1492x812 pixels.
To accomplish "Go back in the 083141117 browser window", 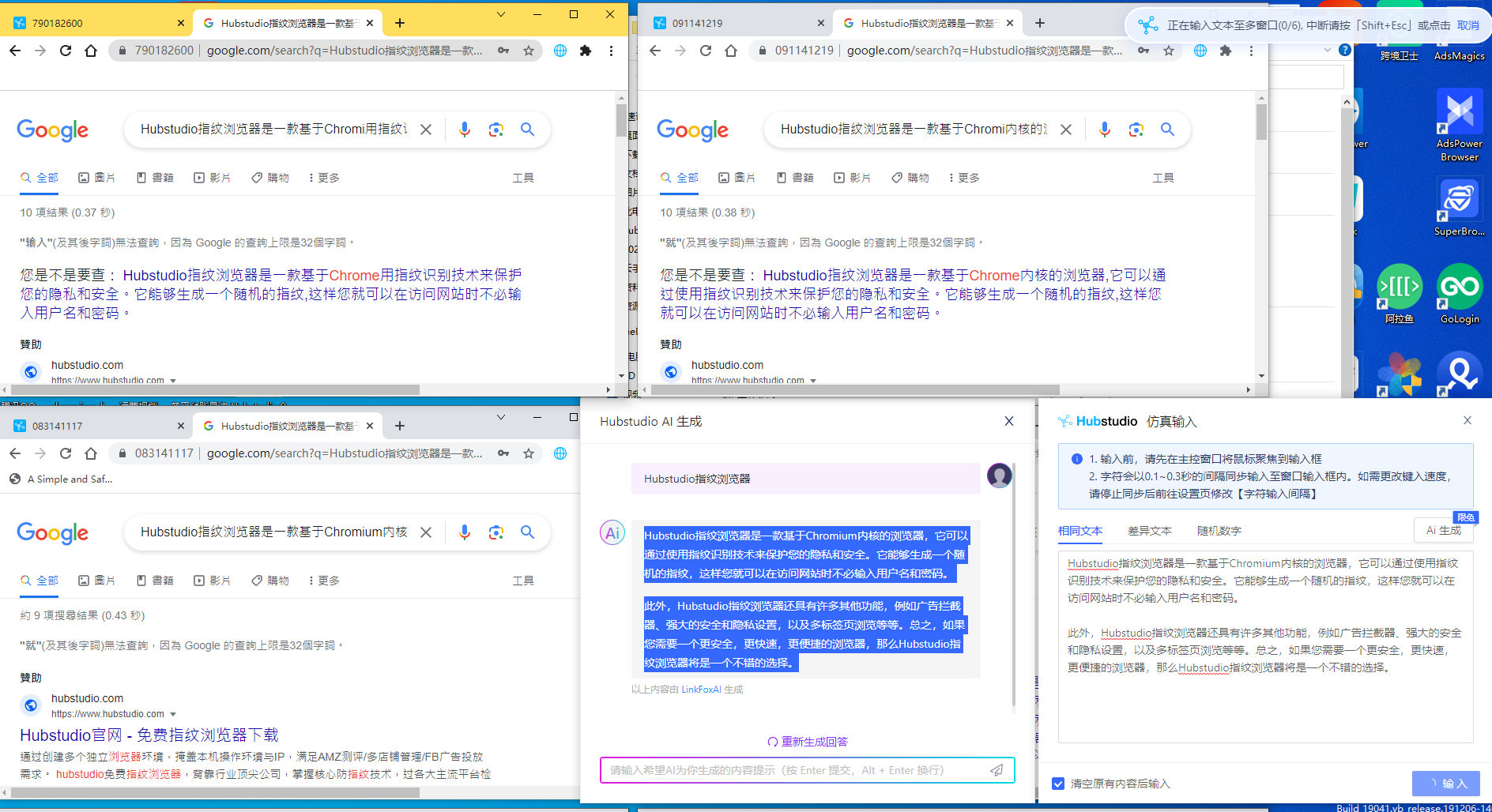I will click(15, 453).
